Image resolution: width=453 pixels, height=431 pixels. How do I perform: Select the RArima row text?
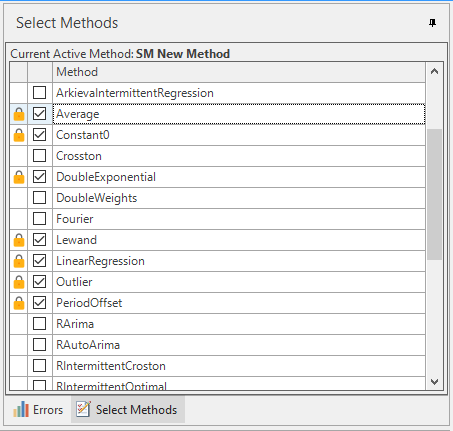coord(75,324)
